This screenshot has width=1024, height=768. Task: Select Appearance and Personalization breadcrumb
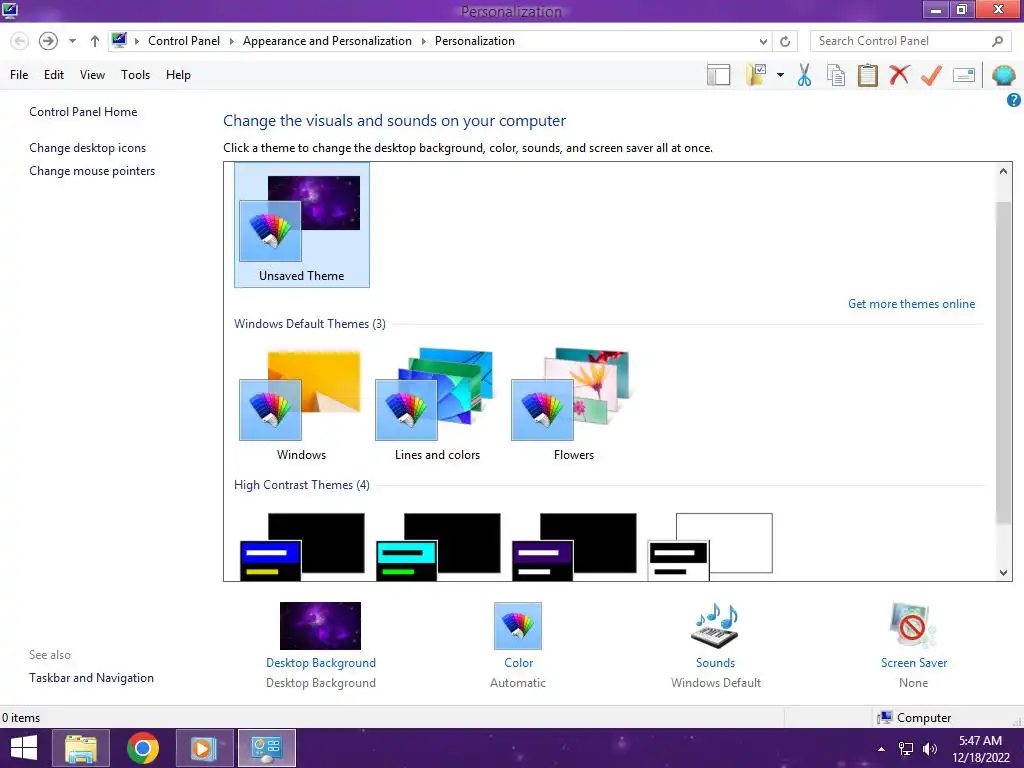[x=327, y=41]
